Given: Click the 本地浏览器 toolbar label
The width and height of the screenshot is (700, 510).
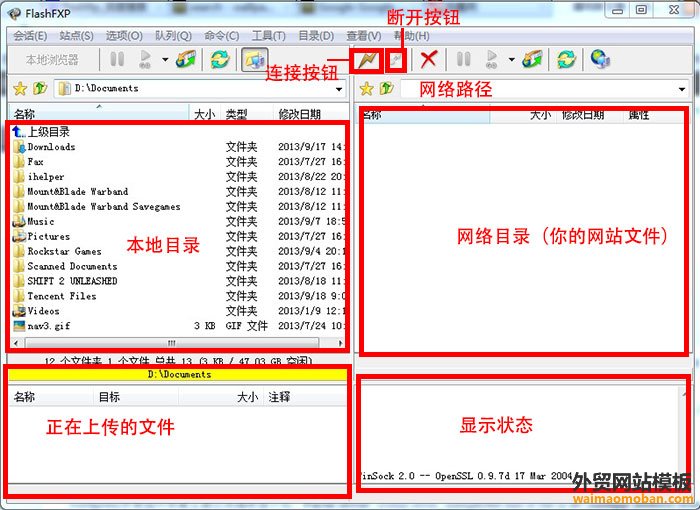Looking at the screenshot, I should pos(52,59).
